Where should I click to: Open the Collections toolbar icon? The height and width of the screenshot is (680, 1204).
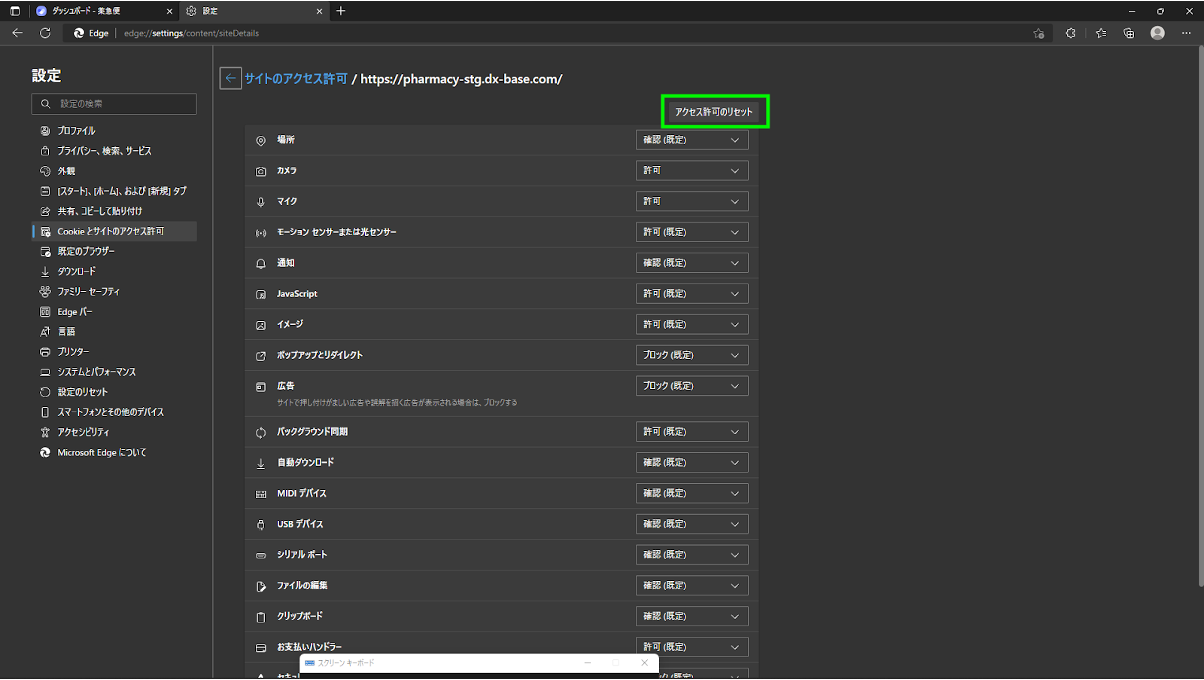pyautogui.click(x=1129, y=33)
